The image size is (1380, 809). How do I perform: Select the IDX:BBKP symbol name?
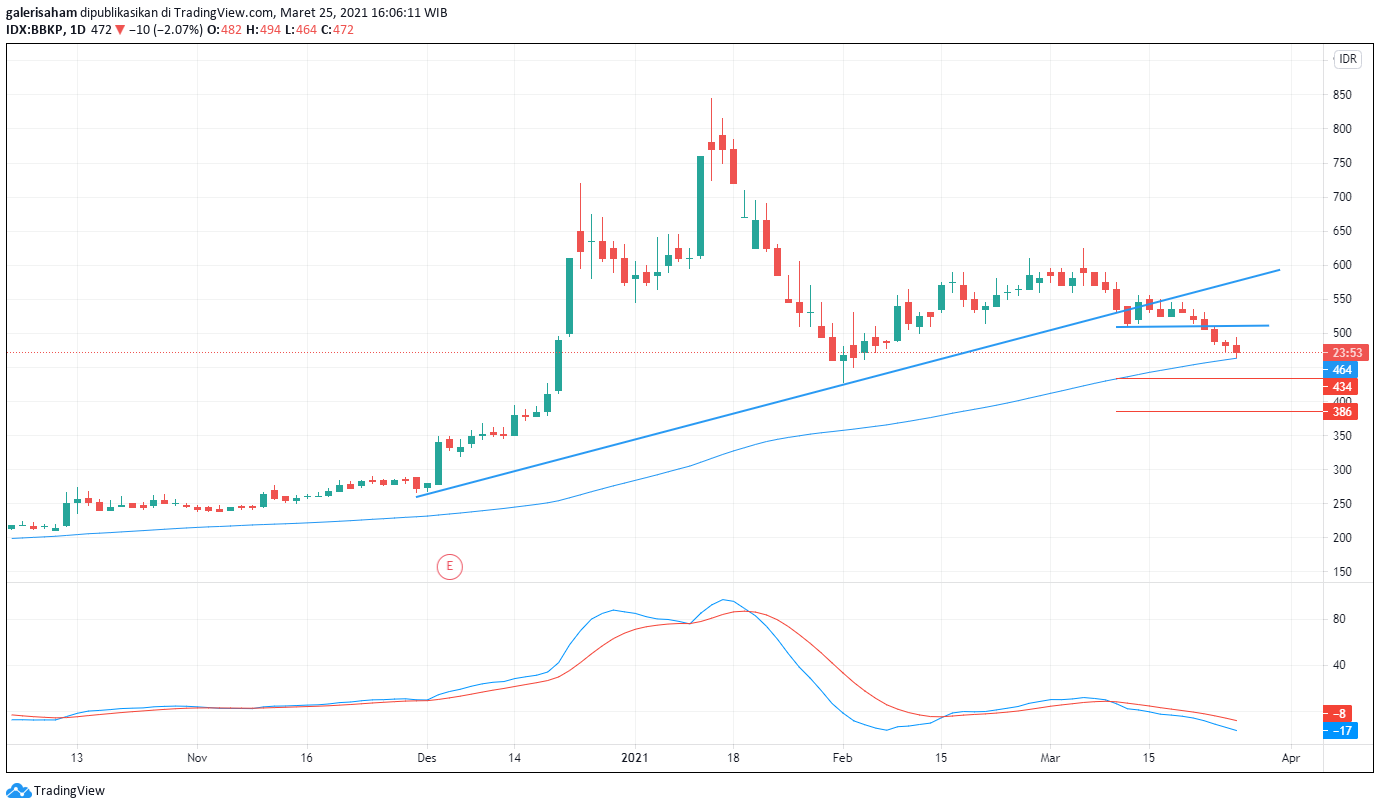[x=34, y=30]
